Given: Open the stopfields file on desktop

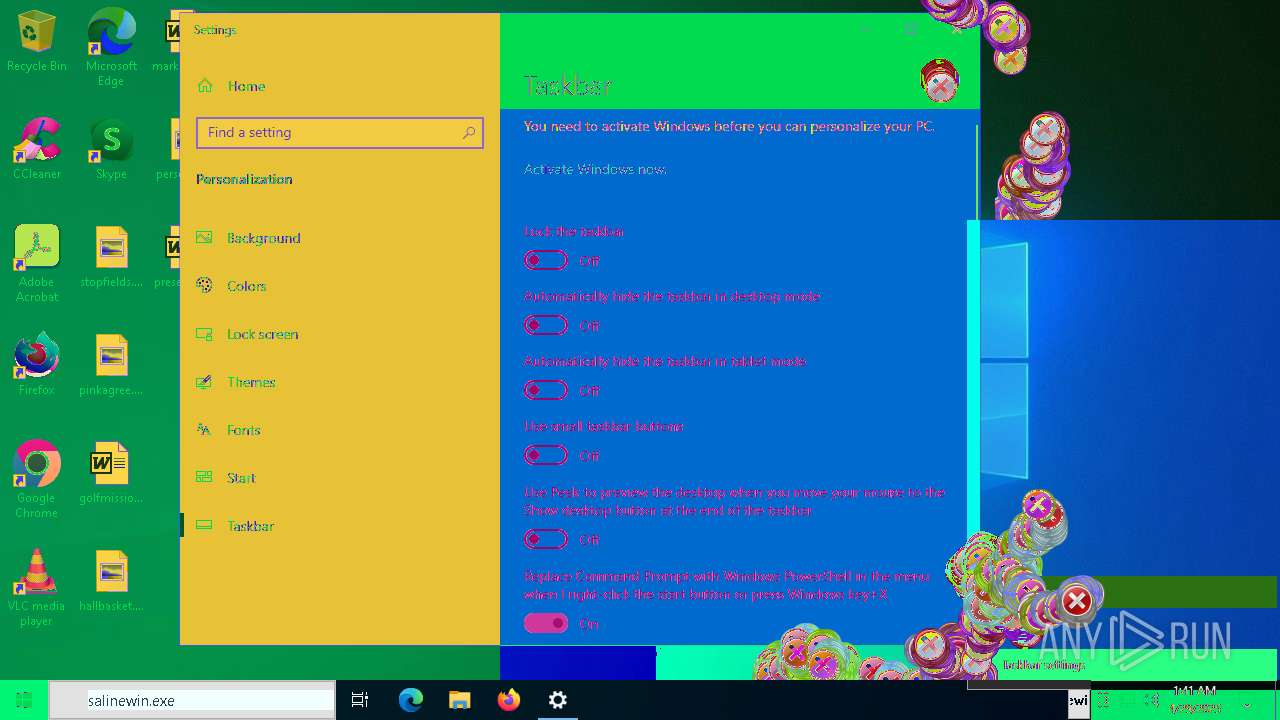Looking at the screenshot, I should [x=111, y=257].
